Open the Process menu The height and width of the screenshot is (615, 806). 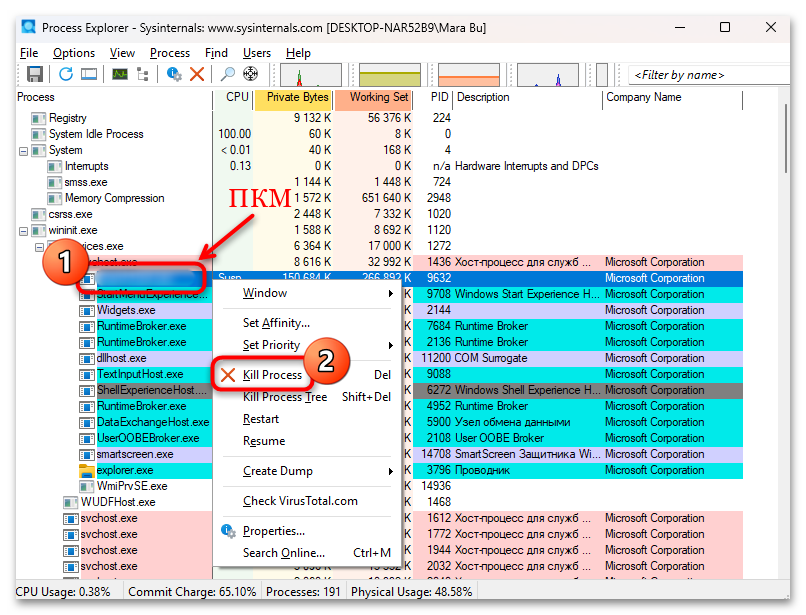tap(170, 53)
